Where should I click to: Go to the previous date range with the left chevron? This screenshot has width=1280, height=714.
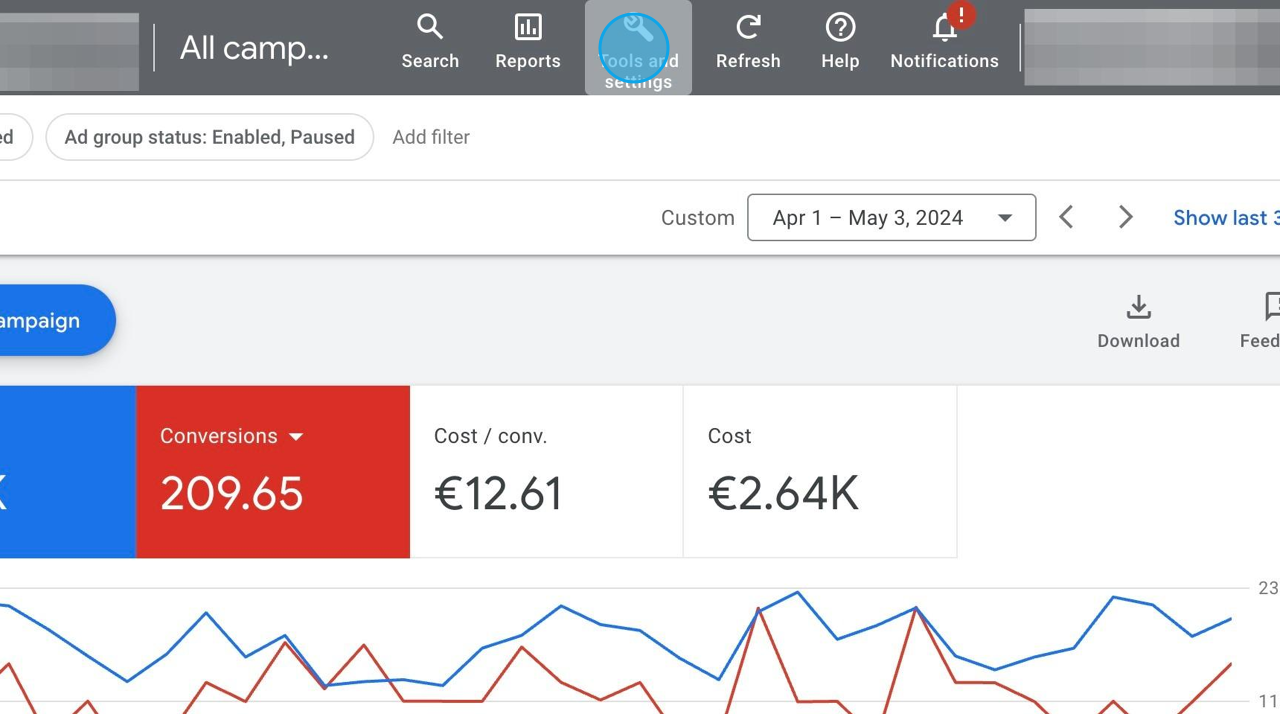click(1066, 217)
